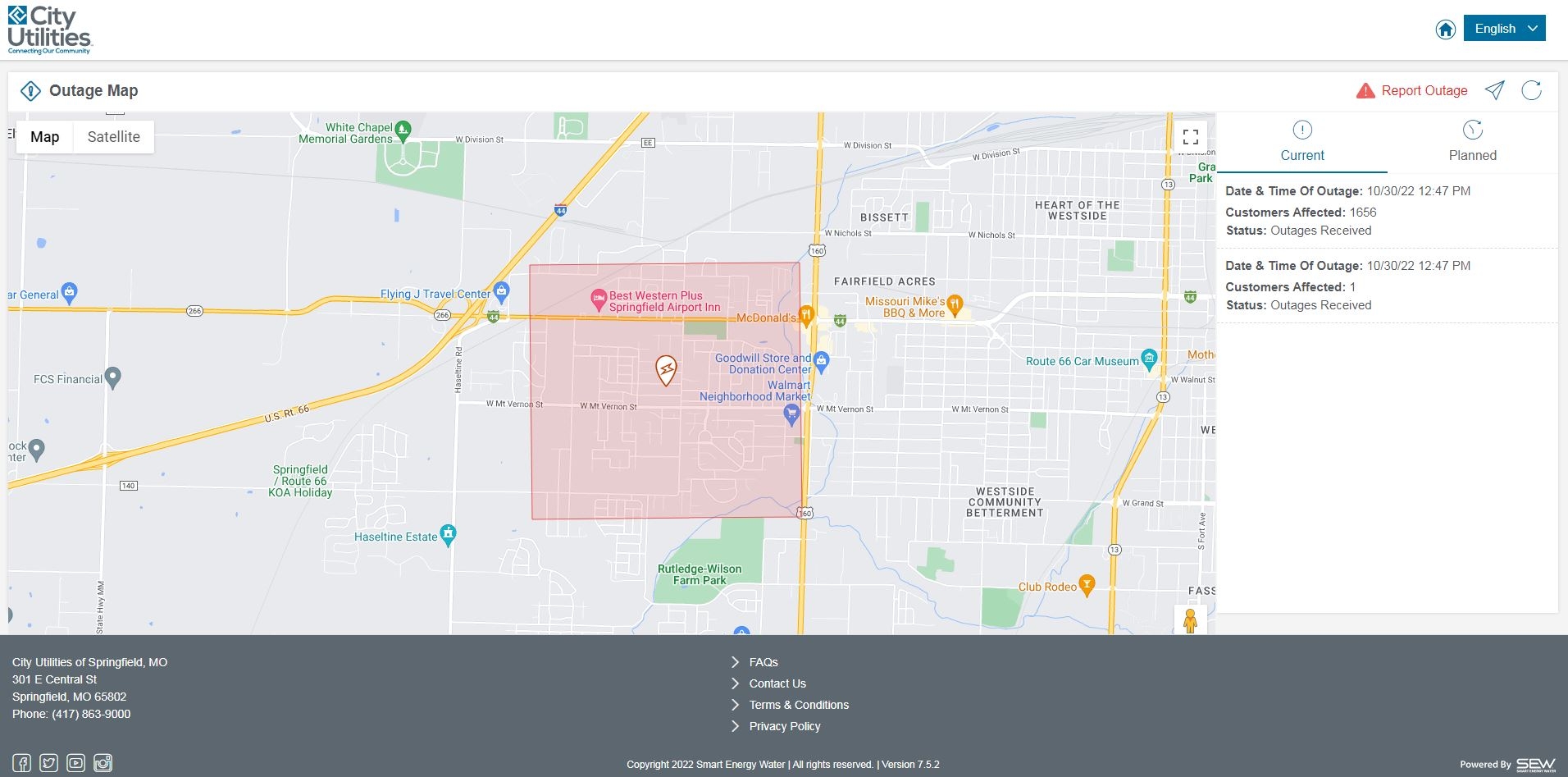Open the Report Outage alert icon
Viewport: 1568px width, 777px height.
pyautogui.click(x=1364, y=90)
